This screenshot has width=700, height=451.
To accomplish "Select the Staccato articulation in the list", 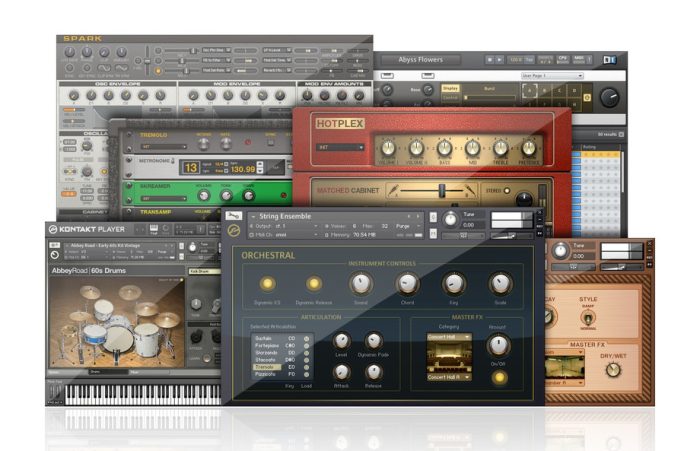I will click(267, 360).
